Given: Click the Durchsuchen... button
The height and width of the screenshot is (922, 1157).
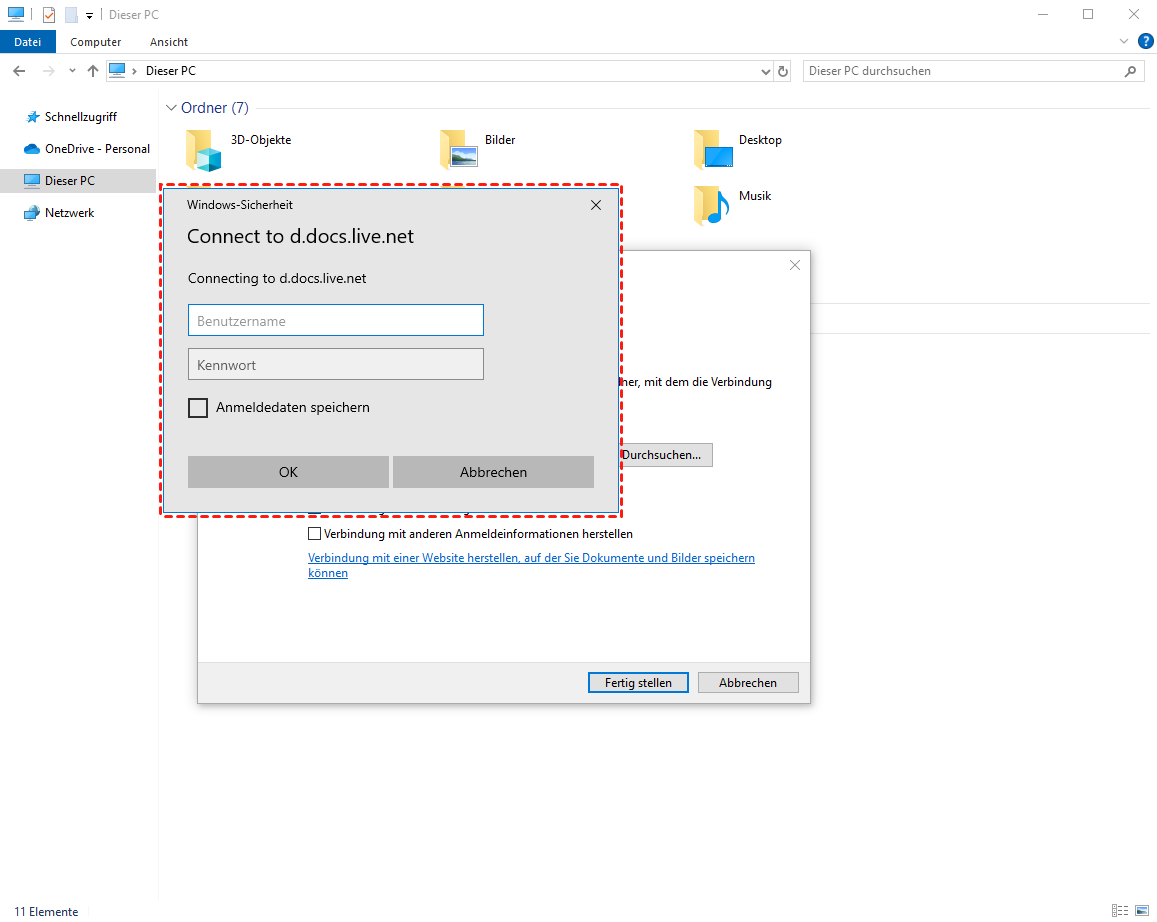Looking at the screenshot, I should (x=666, y=455).
